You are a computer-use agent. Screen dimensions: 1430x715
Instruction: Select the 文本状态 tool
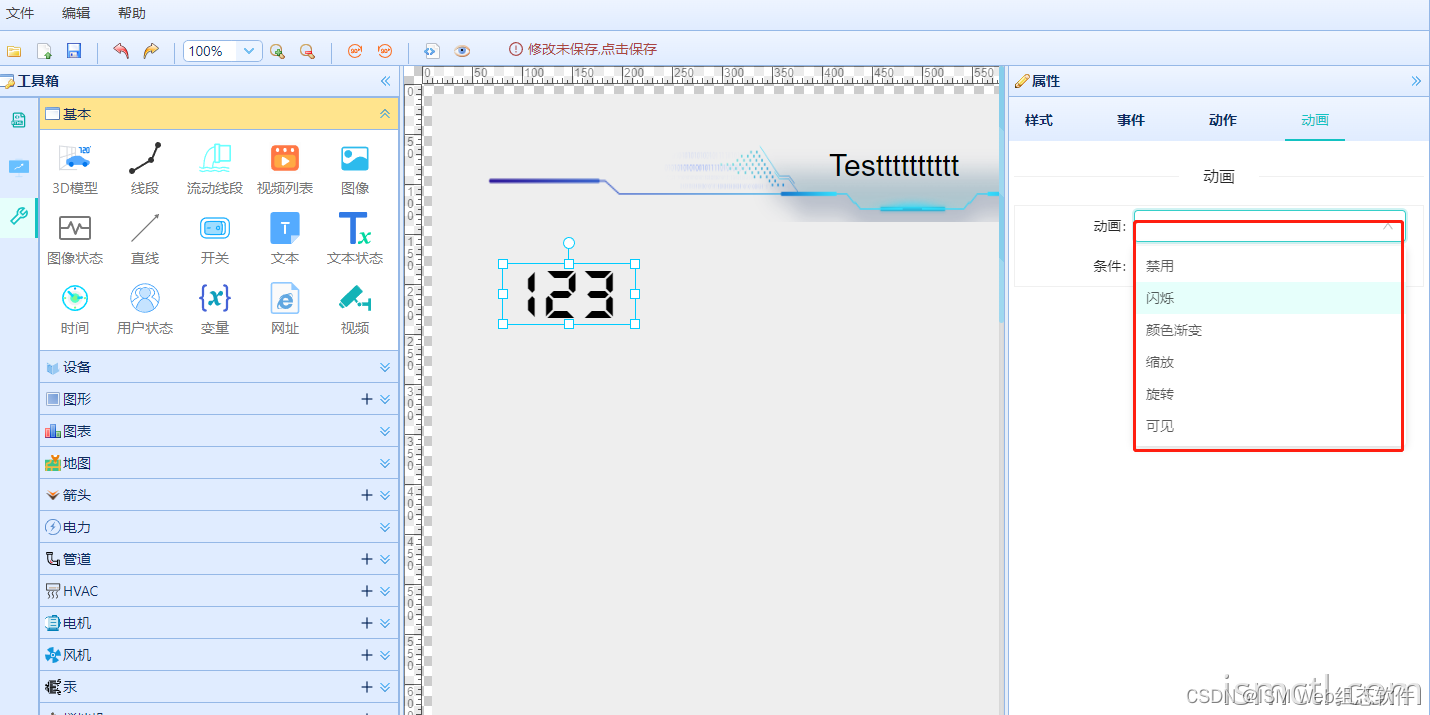pos(355,238)
